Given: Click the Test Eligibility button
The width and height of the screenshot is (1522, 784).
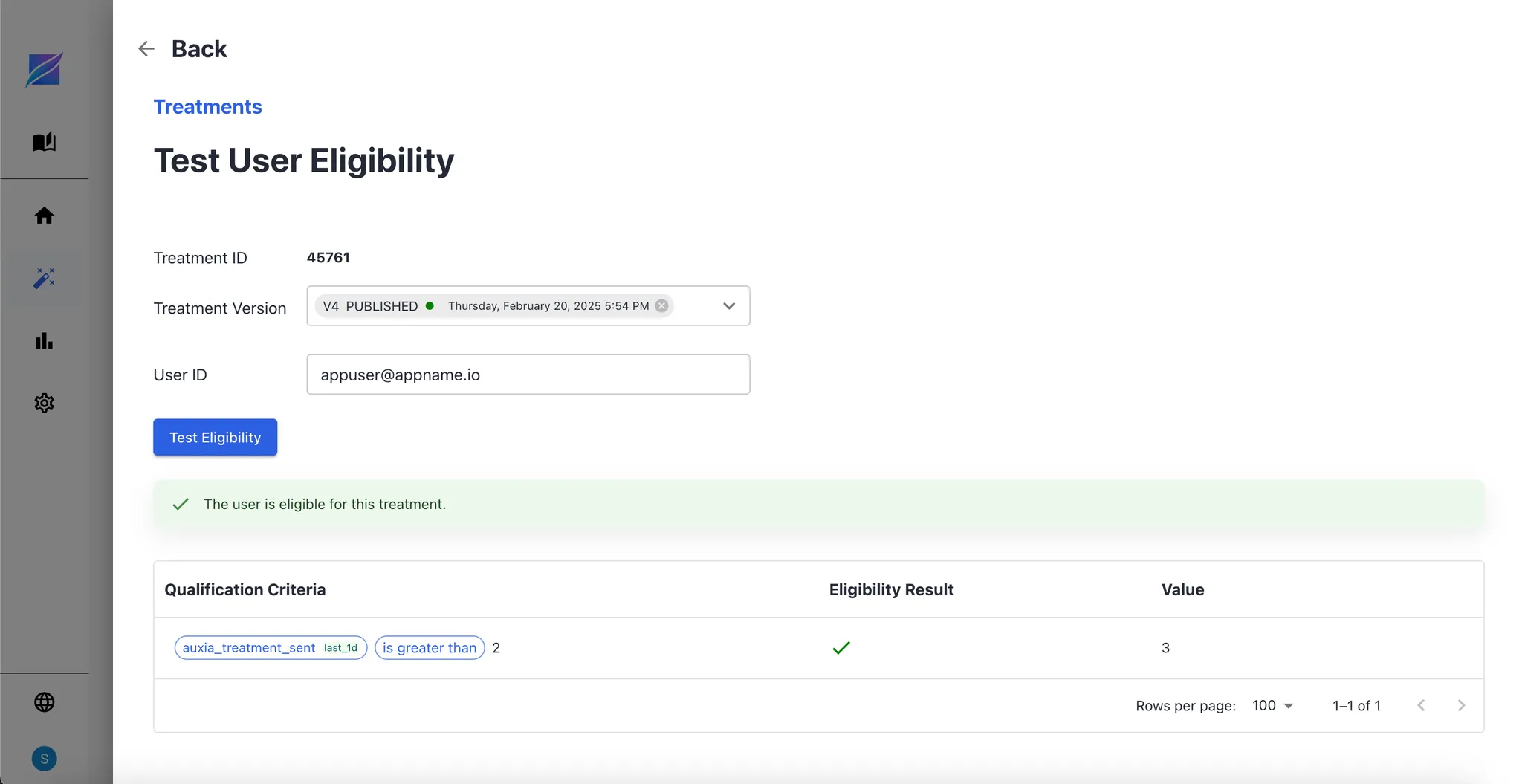Looking at the screenshot, I should pyautogui.click(x=216, y=437).
